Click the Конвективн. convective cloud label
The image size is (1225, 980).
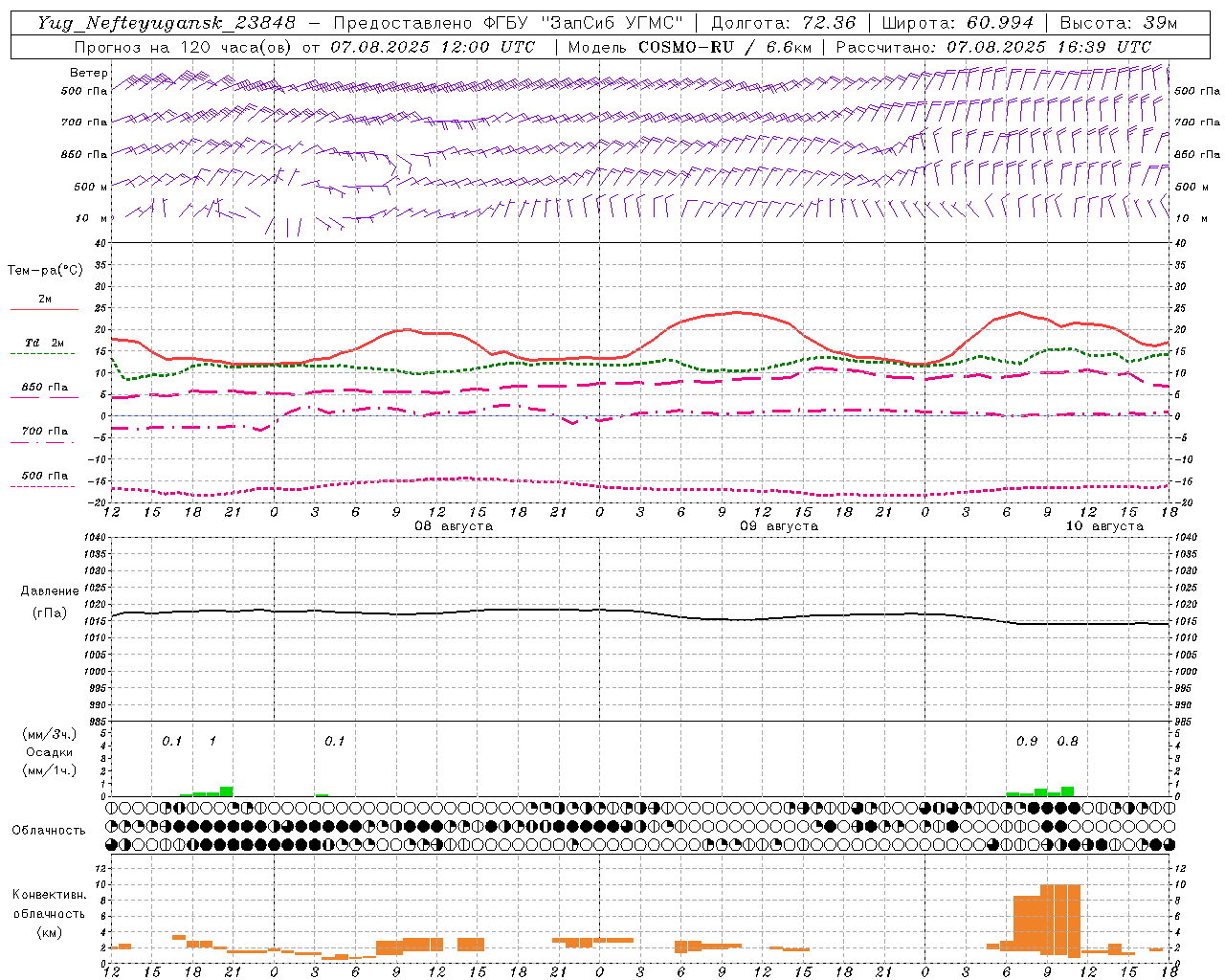pos(50,895)
